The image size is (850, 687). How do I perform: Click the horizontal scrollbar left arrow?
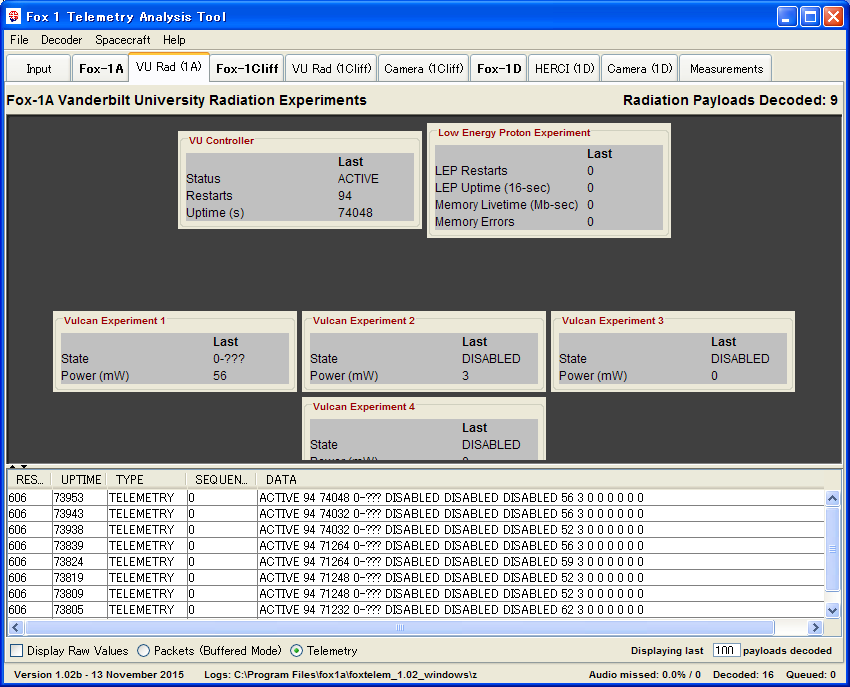point(15,627)
